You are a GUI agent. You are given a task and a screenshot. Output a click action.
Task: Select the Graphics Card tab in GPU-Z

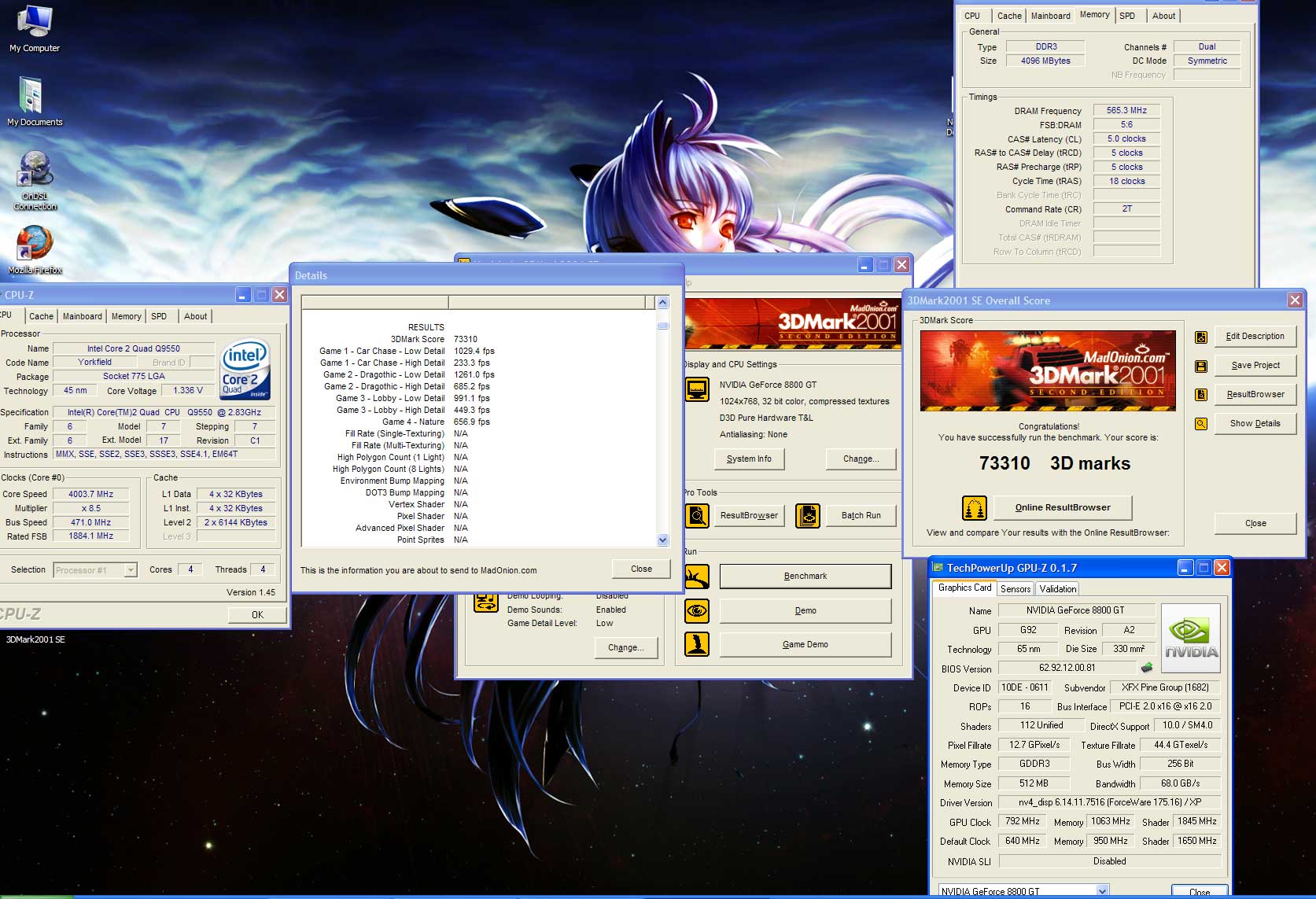click(x=964, y=588)
